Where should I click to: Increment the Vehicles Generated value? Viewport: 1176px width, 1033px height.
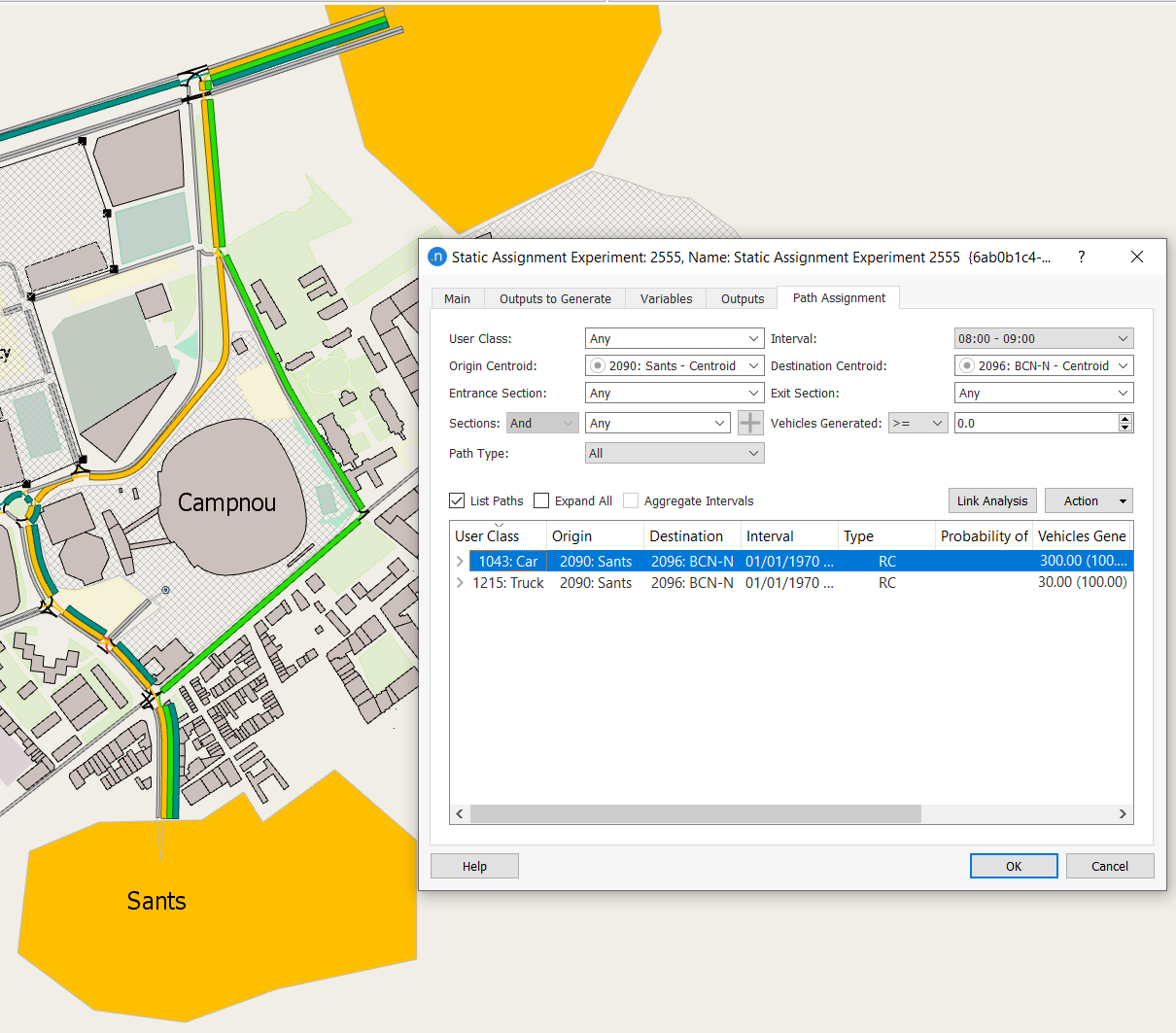(x=1125, y=418)
